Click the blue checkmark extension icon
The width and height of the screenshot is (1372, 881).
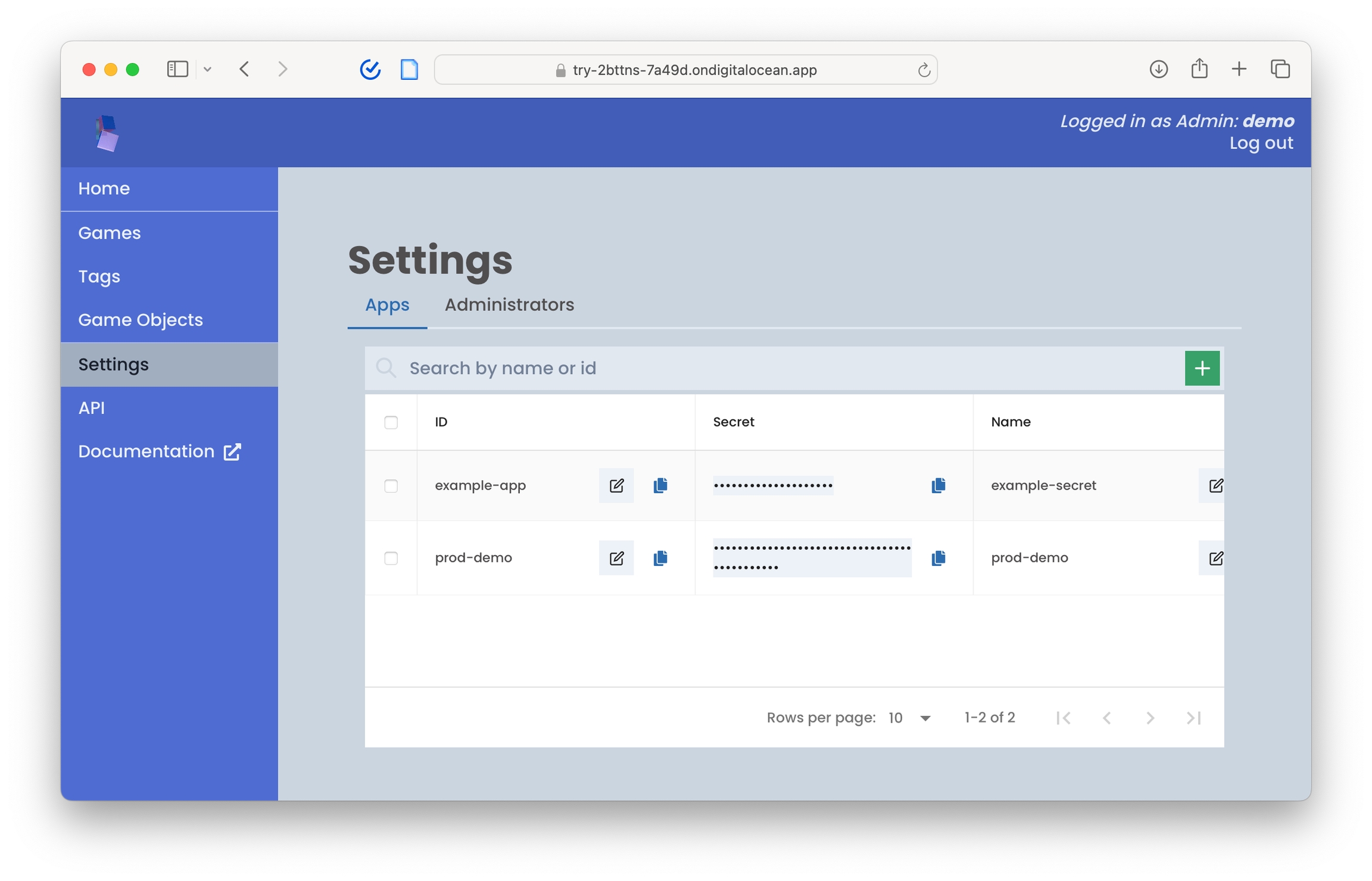pos(370,70)
